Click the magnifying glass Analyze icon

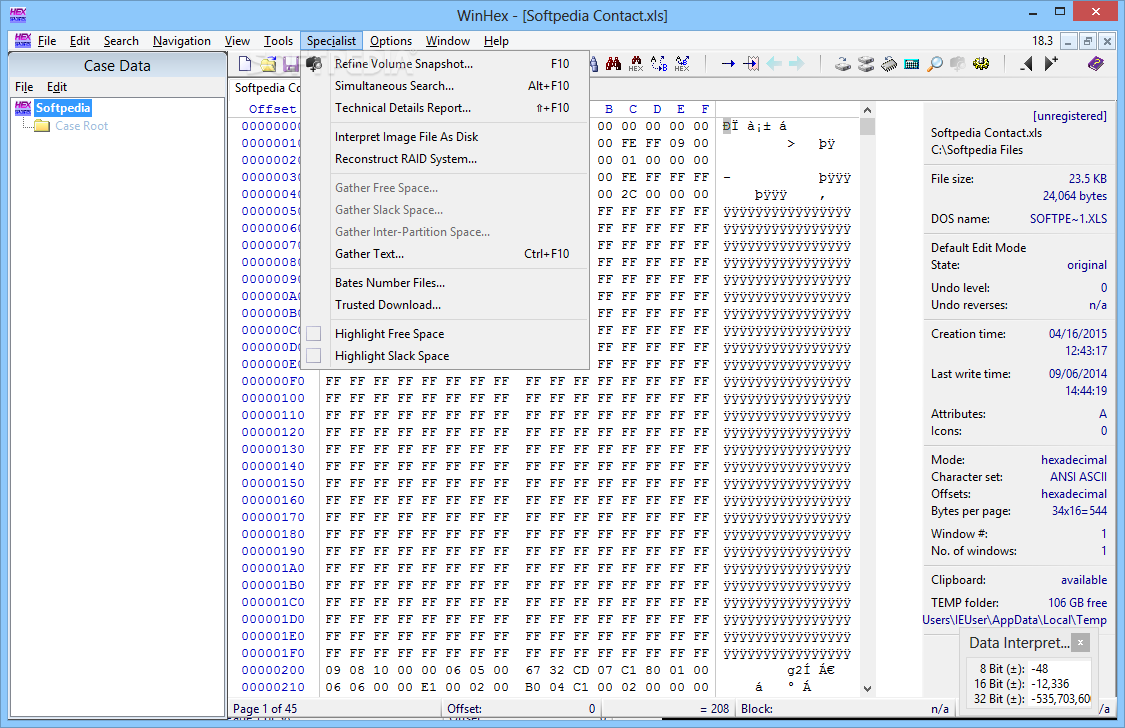(x=935, y=64)
